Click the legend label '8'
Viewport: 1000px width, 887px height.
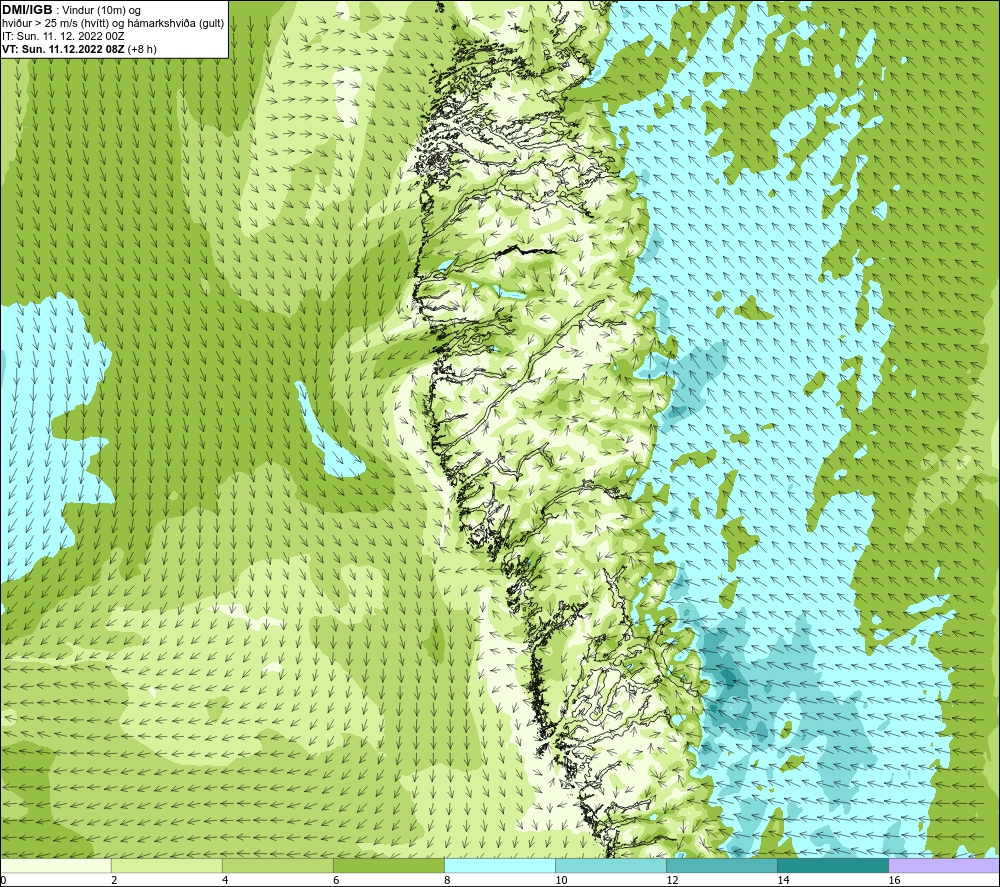pyautogui.click(x=447, y=881)
